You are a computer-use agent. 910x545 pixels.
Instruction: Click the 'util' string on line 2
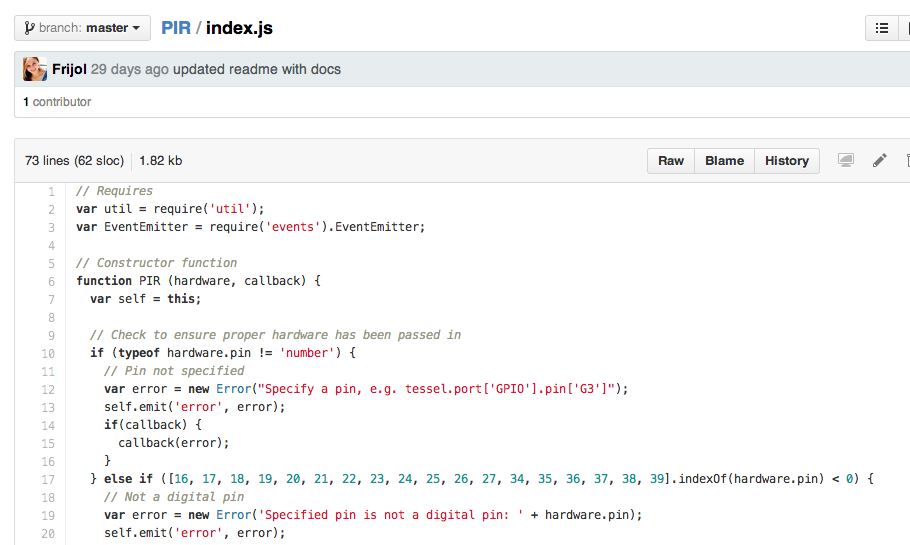point(230,209)
